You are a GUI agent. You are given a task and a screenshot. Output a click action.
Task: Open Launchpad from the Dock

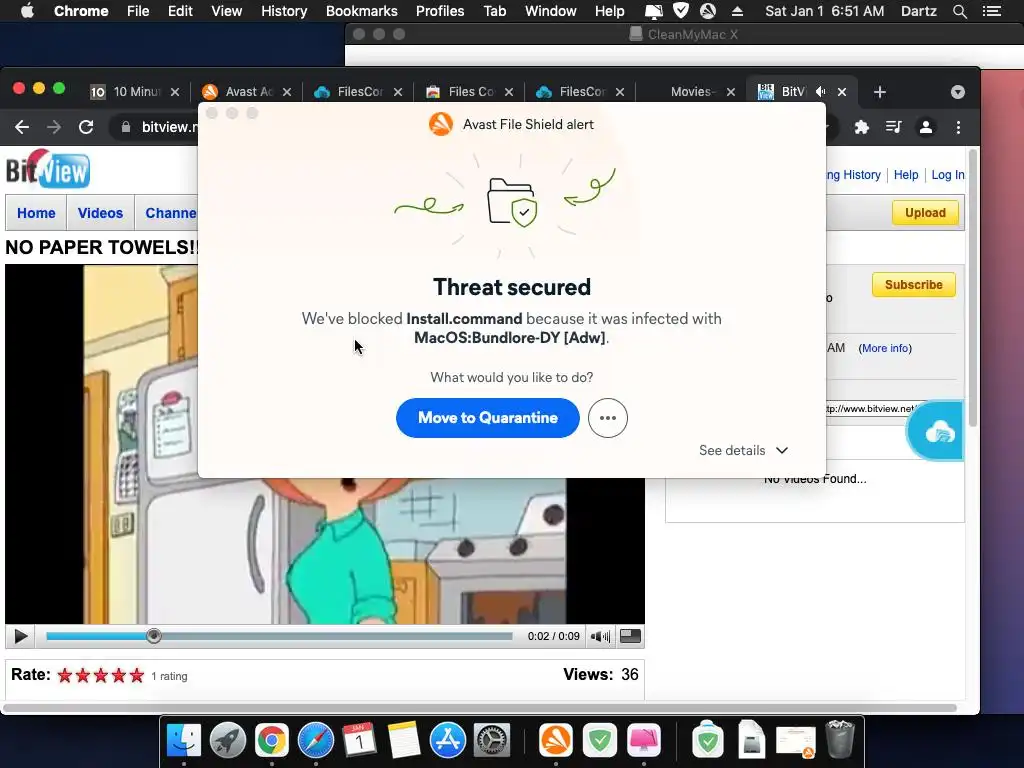[228, 741]
